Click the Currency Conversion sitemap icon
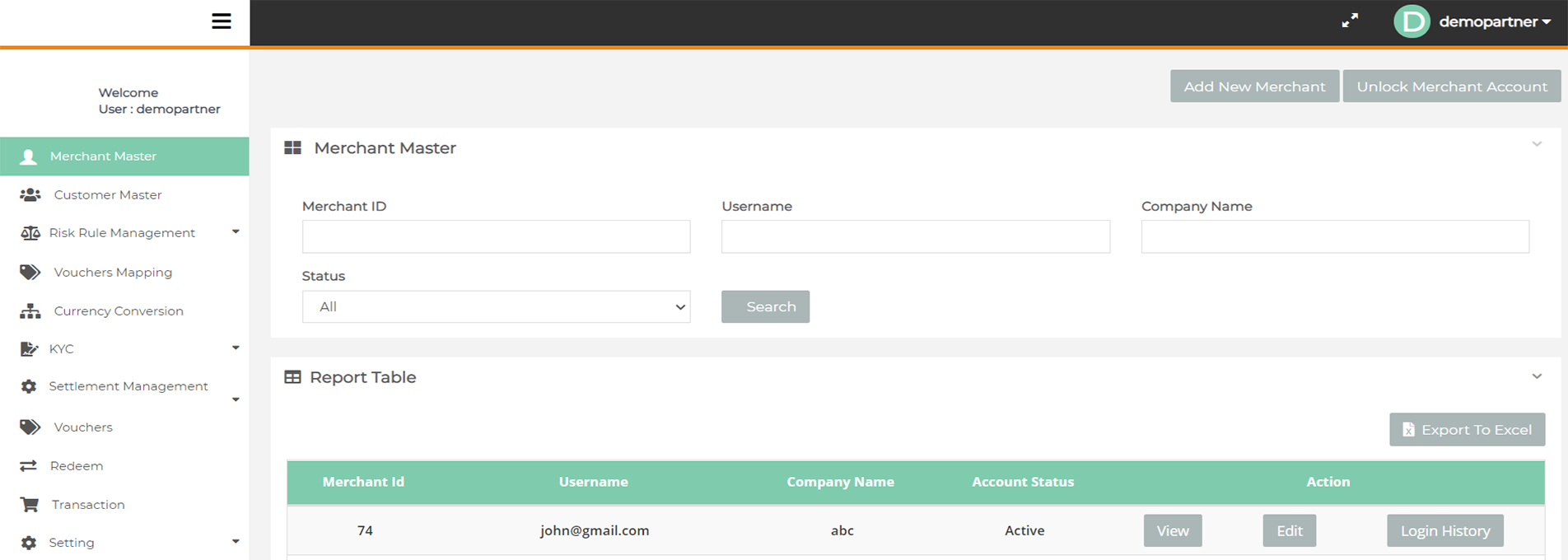The height and width of the screenshot is (560, 1568). click(x=30, y=311)
